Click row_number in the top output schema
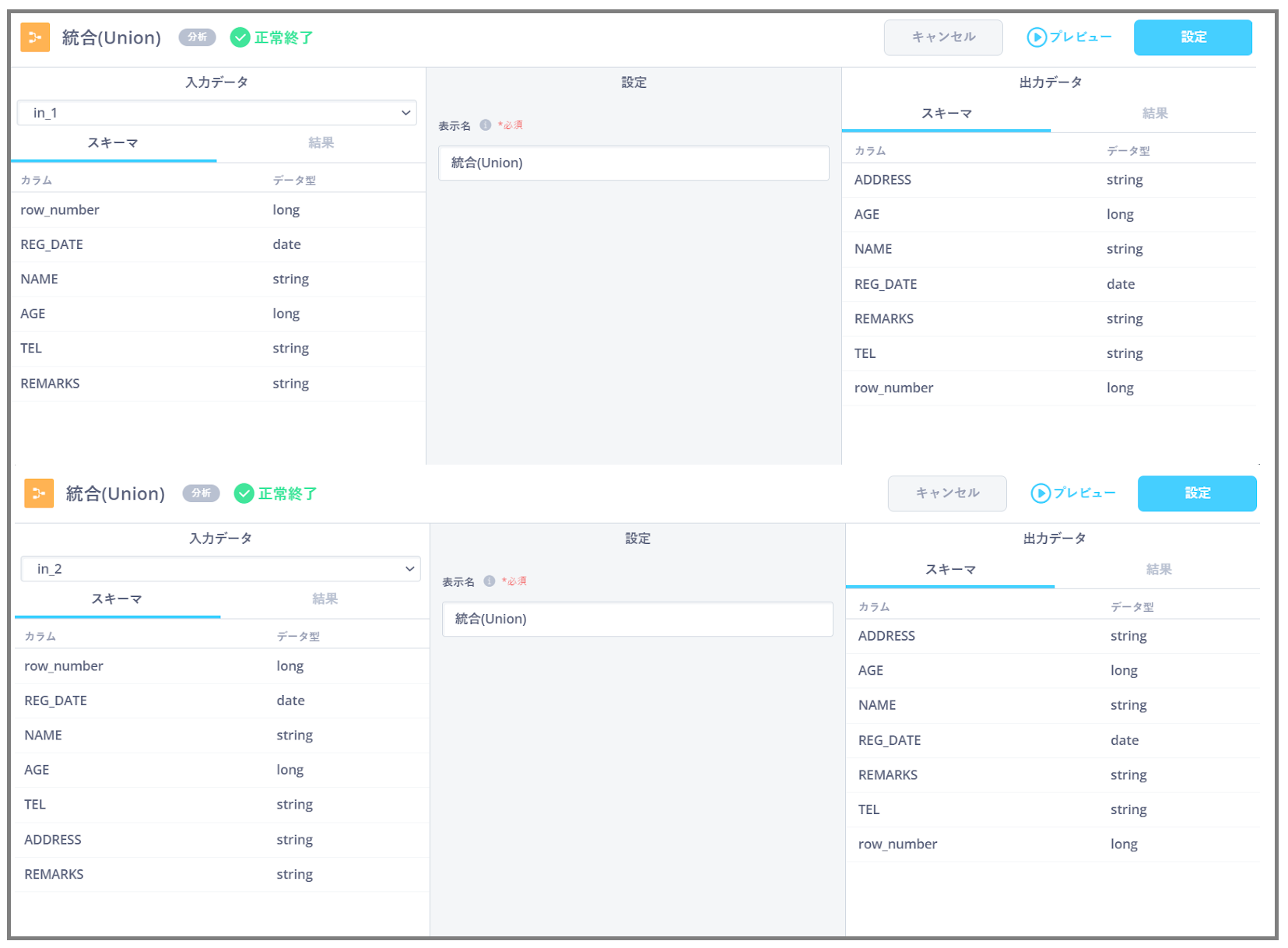The height and width of the screenshot is (948, 1288). pos(893,388)
